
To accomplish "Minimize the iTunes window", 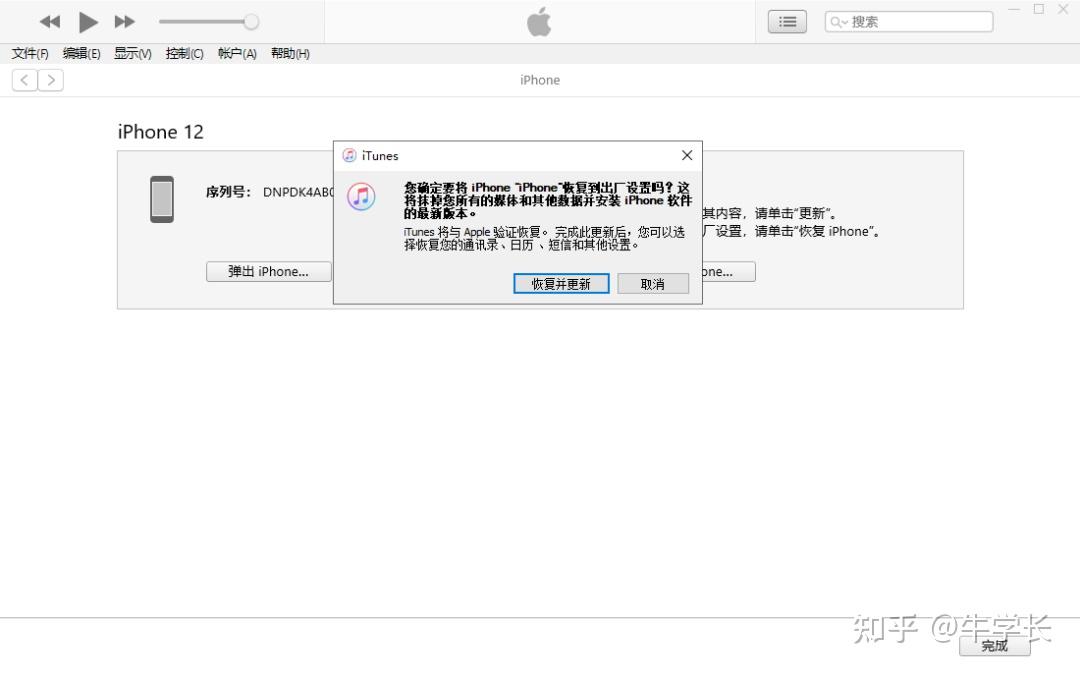I will (1014, 9).
